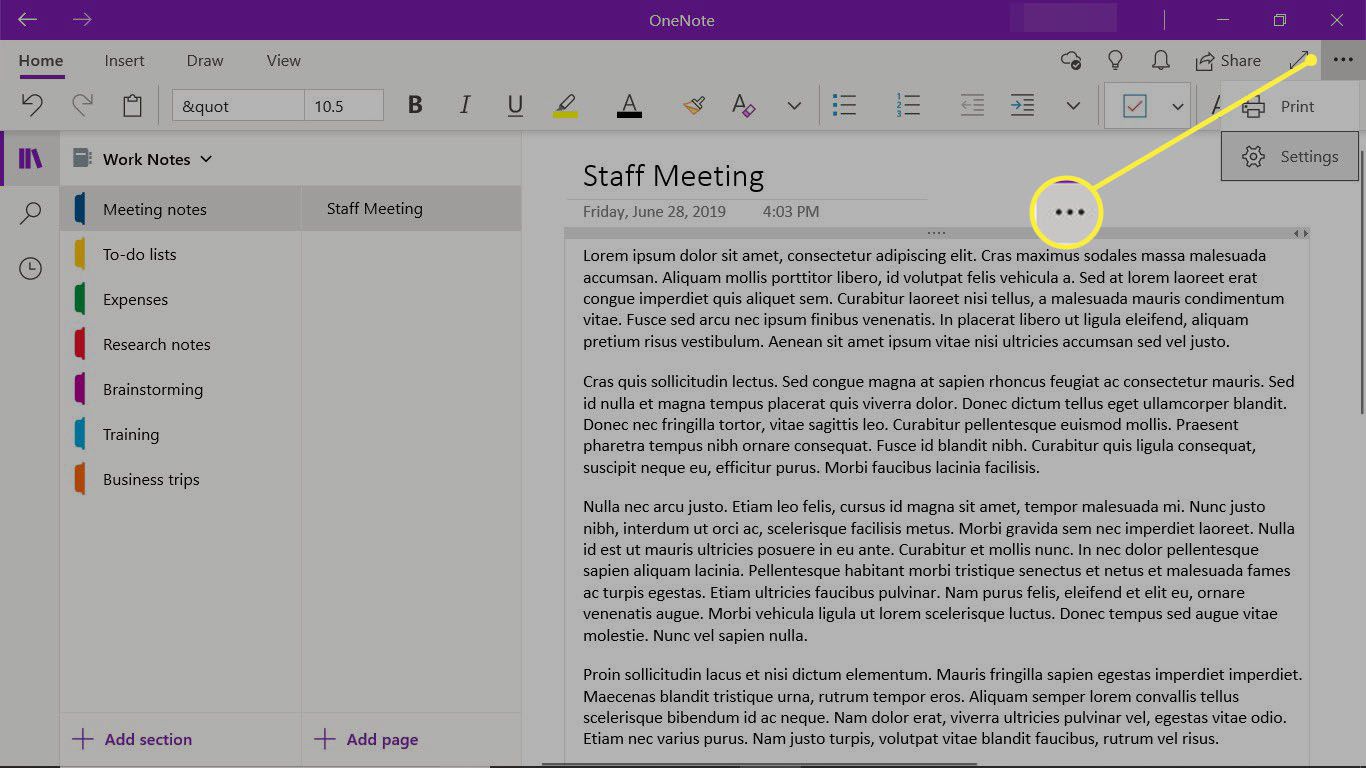This screenshot has width=1366, height=768.
Task: Apply black font color
Action: coord(629,105)
